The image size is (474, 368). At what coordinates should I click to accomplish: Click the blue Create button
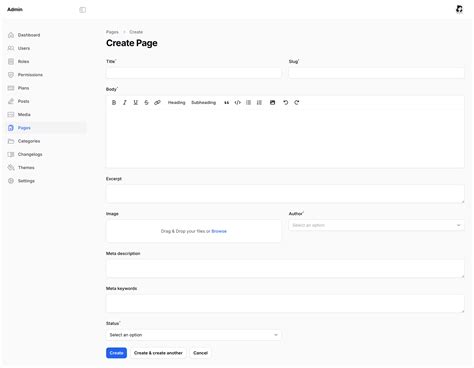[x=116, y=353]
